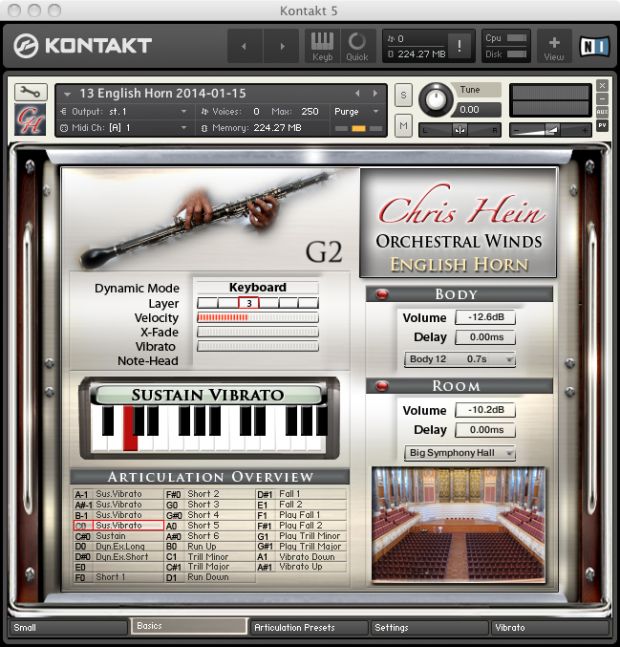Viewport: 620px width, 647px height.
Task: Click the exclamation panic button
Action: point(460,45)
